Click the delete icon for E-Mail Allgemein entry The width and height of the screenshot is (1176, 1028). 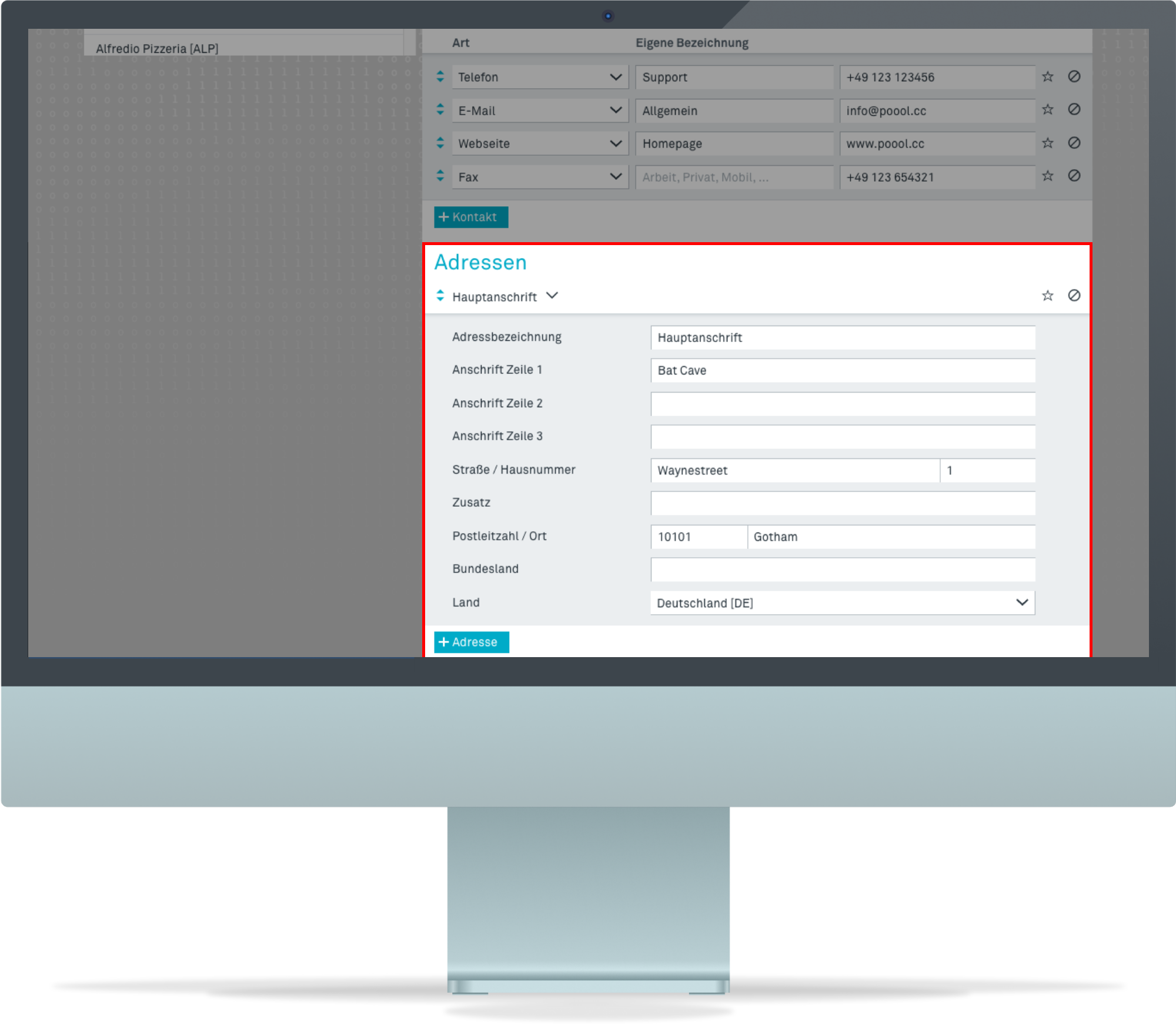pyautogui.click(x=1074, y=111)
